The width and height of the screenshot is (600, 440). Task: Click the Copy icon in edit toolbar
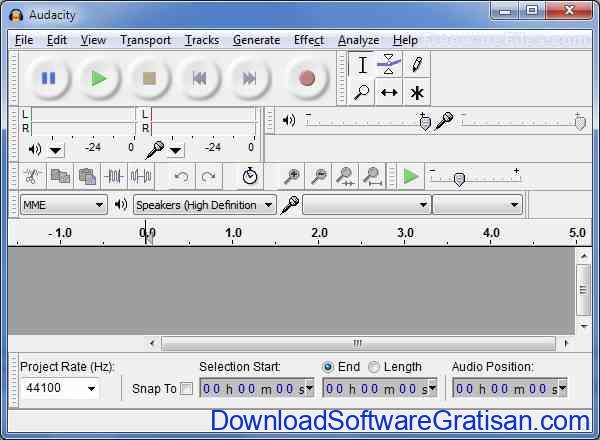coord(60,176)
